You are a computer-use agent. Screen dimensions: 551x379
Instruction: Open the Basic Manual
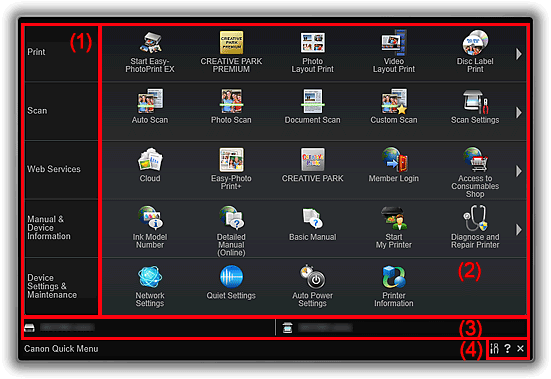312,224
